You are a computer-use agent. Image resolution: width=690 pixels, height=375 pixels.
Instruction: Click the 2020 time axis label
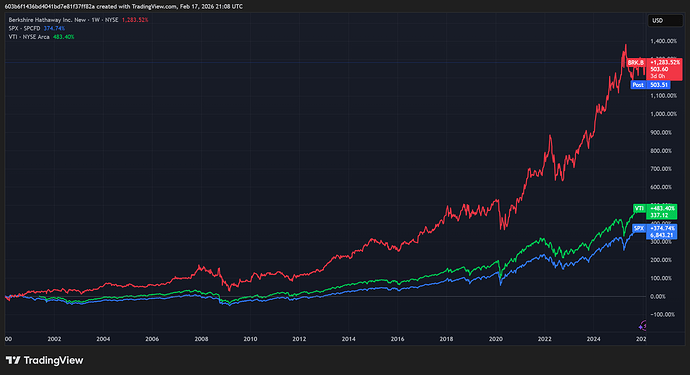click(x=496, y=339)
